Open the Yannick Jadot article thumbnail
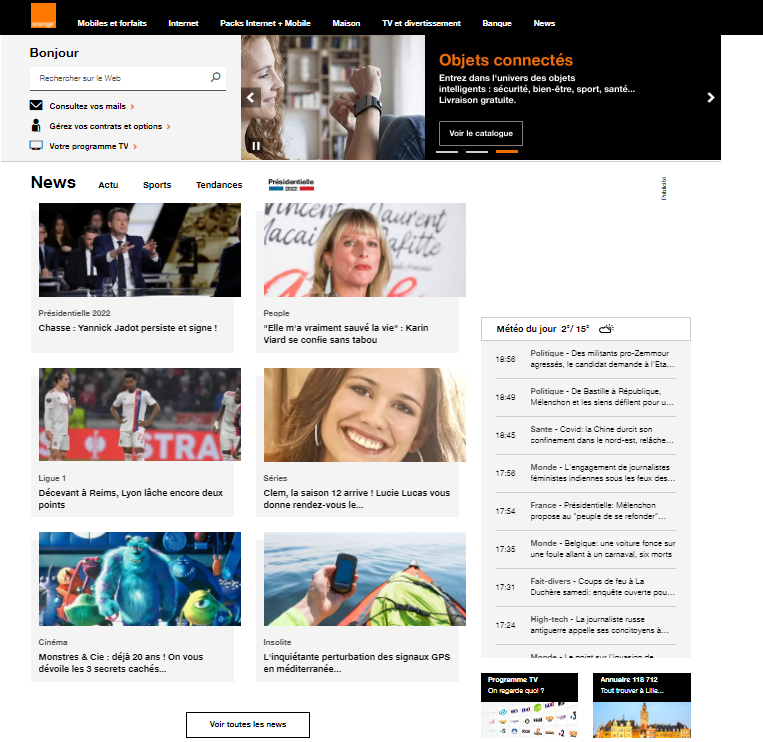This screenshot has height=742, width=763. (140, 250)
